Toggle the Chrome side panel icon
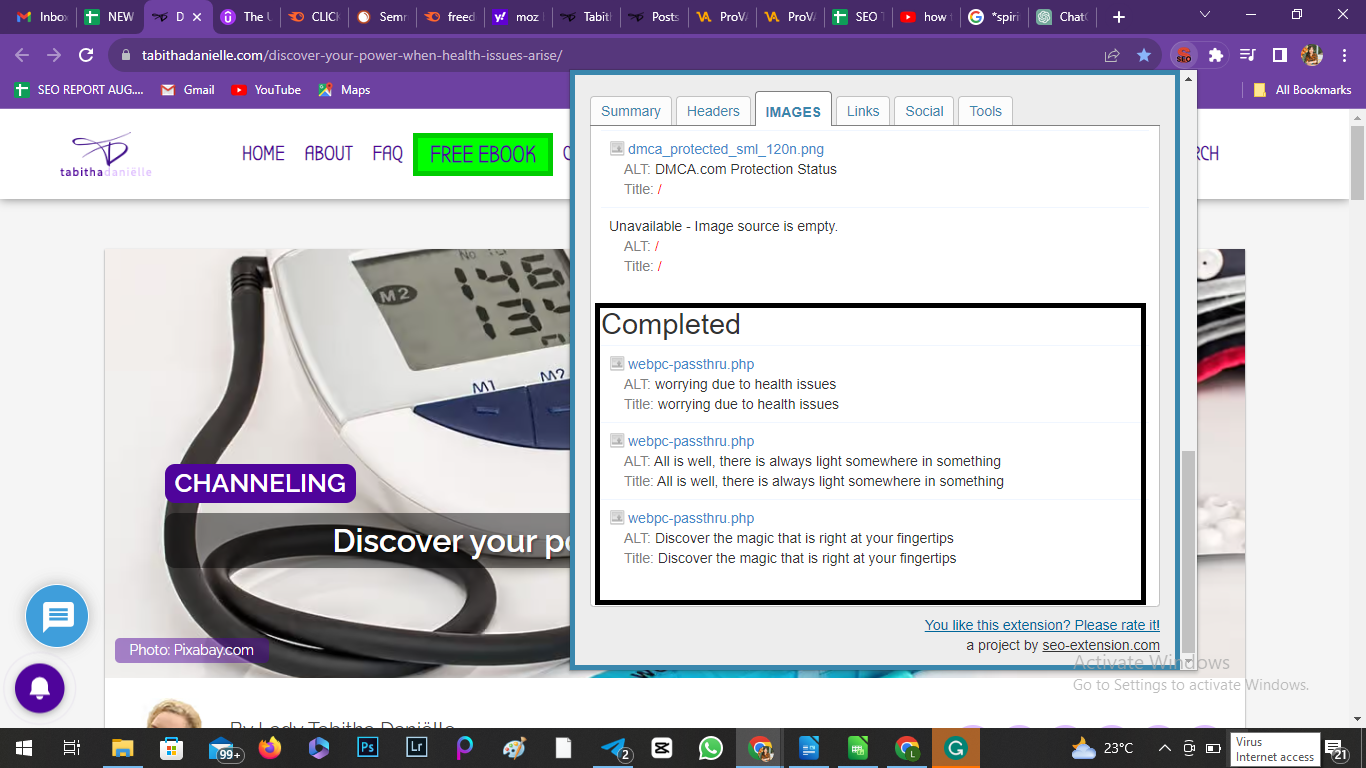 1279,56
